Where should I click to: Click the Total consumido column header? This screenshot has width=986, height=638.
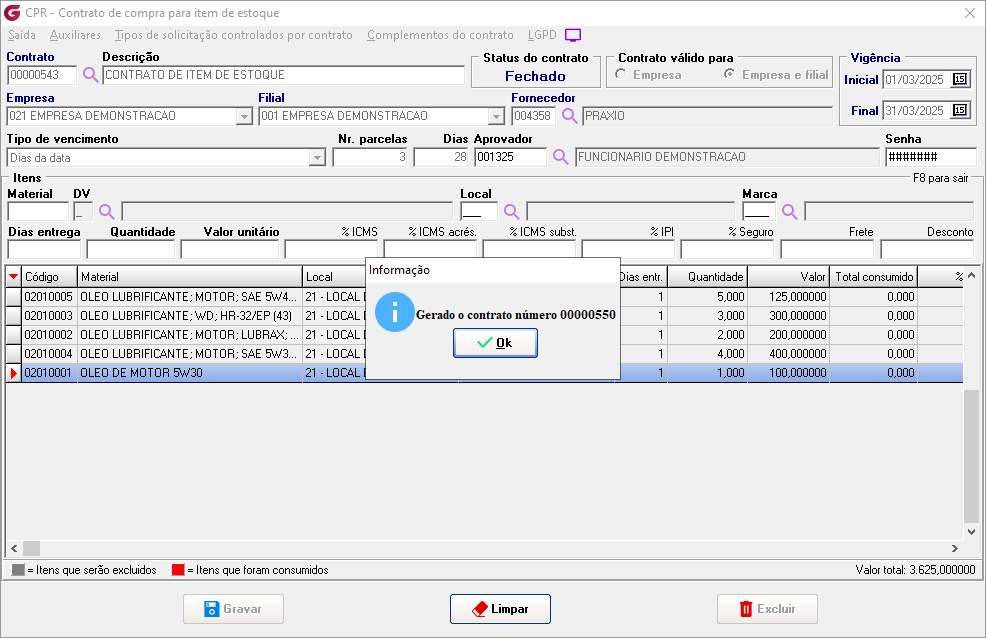[x=873, y=277]
